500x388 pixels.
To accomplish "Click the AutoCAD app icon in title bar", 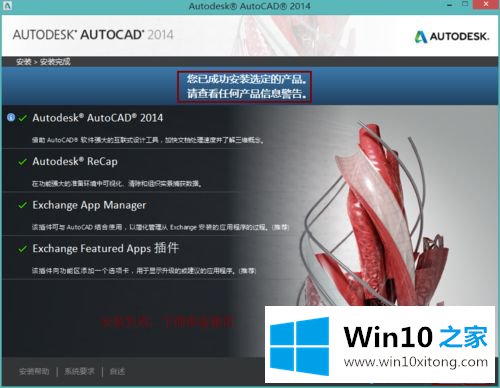I will (7, 6).
